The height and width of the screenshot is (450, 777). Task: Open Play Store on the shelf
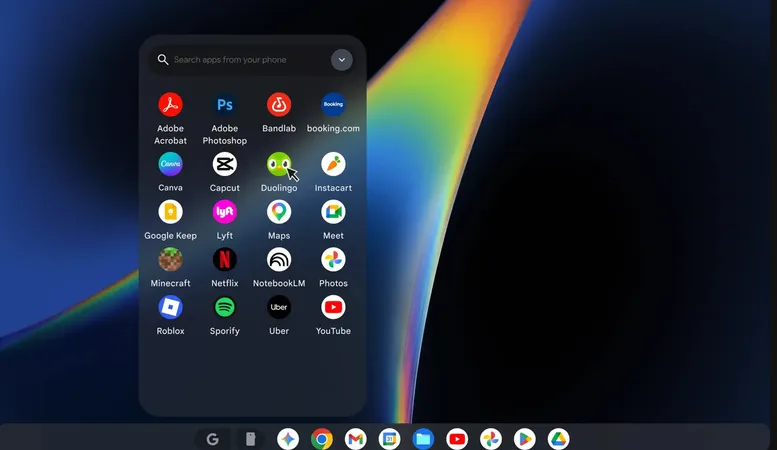click(525, 439)
